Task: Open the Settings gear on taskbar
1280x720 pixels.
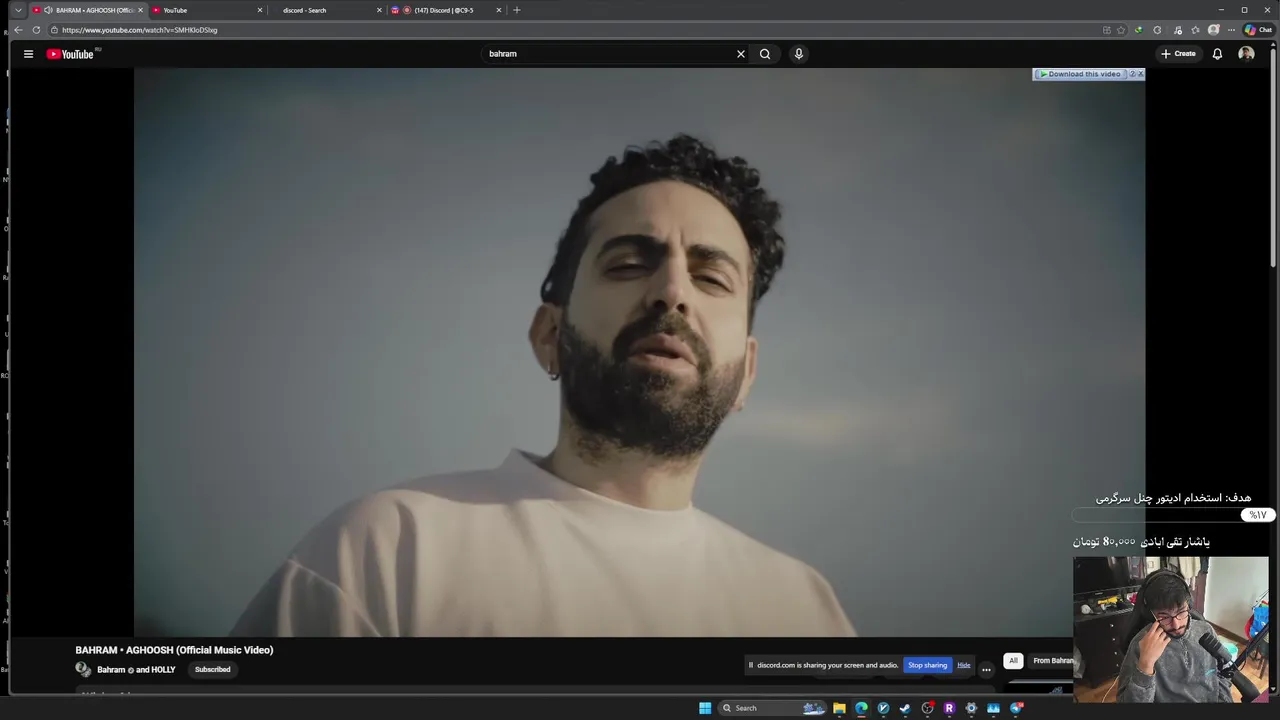Action: 971,708
